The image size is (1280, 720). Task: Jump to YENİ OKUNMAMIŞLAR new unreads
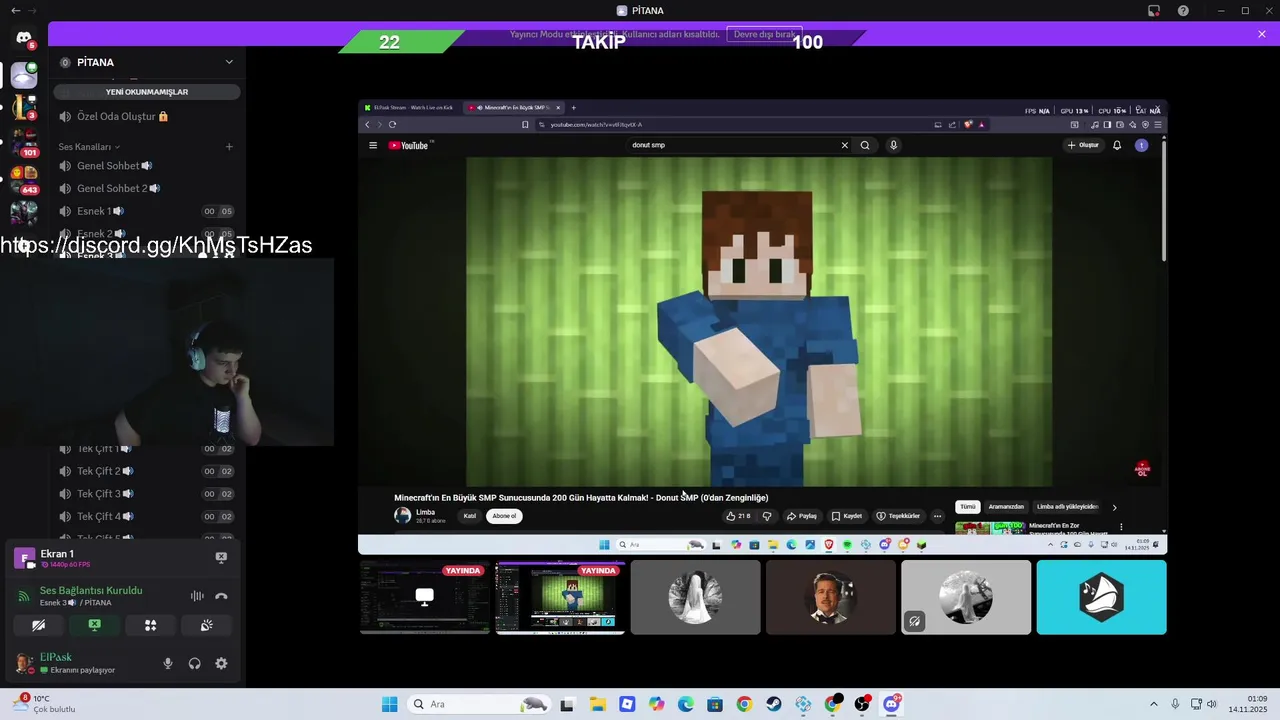click(x=147, y=92)
